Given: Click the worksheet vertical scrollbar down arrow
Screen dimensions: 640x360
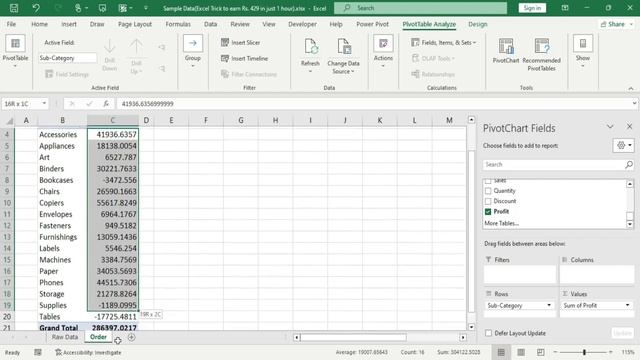Looking at the screenshot, I should (471, 327).
